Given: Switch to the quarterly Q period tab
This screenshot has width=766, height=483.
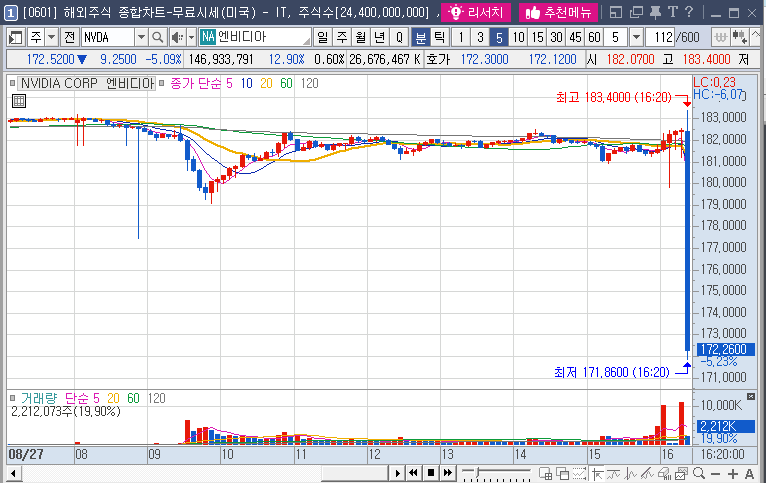Looking at the screenshot, I should [x=399, y=37].
